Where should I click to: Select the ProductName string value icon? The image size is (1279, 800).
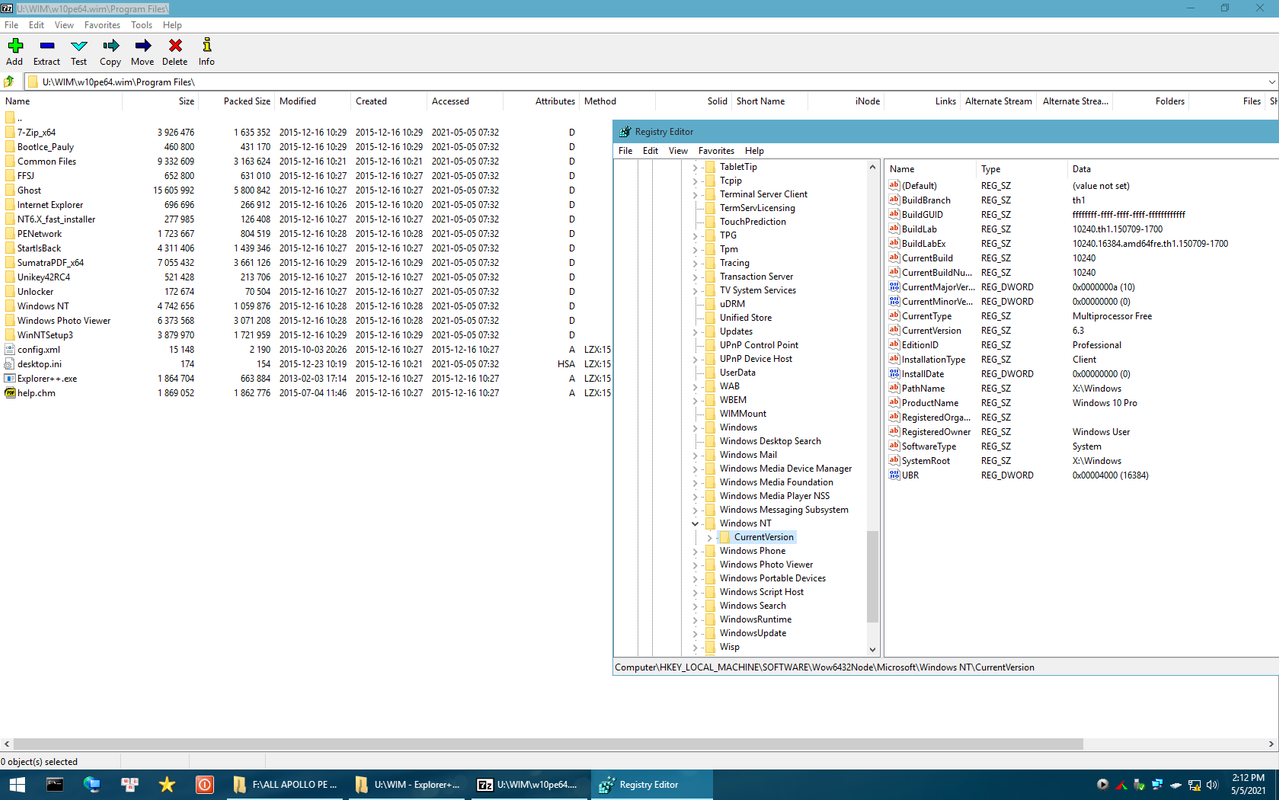coord(895,403)
